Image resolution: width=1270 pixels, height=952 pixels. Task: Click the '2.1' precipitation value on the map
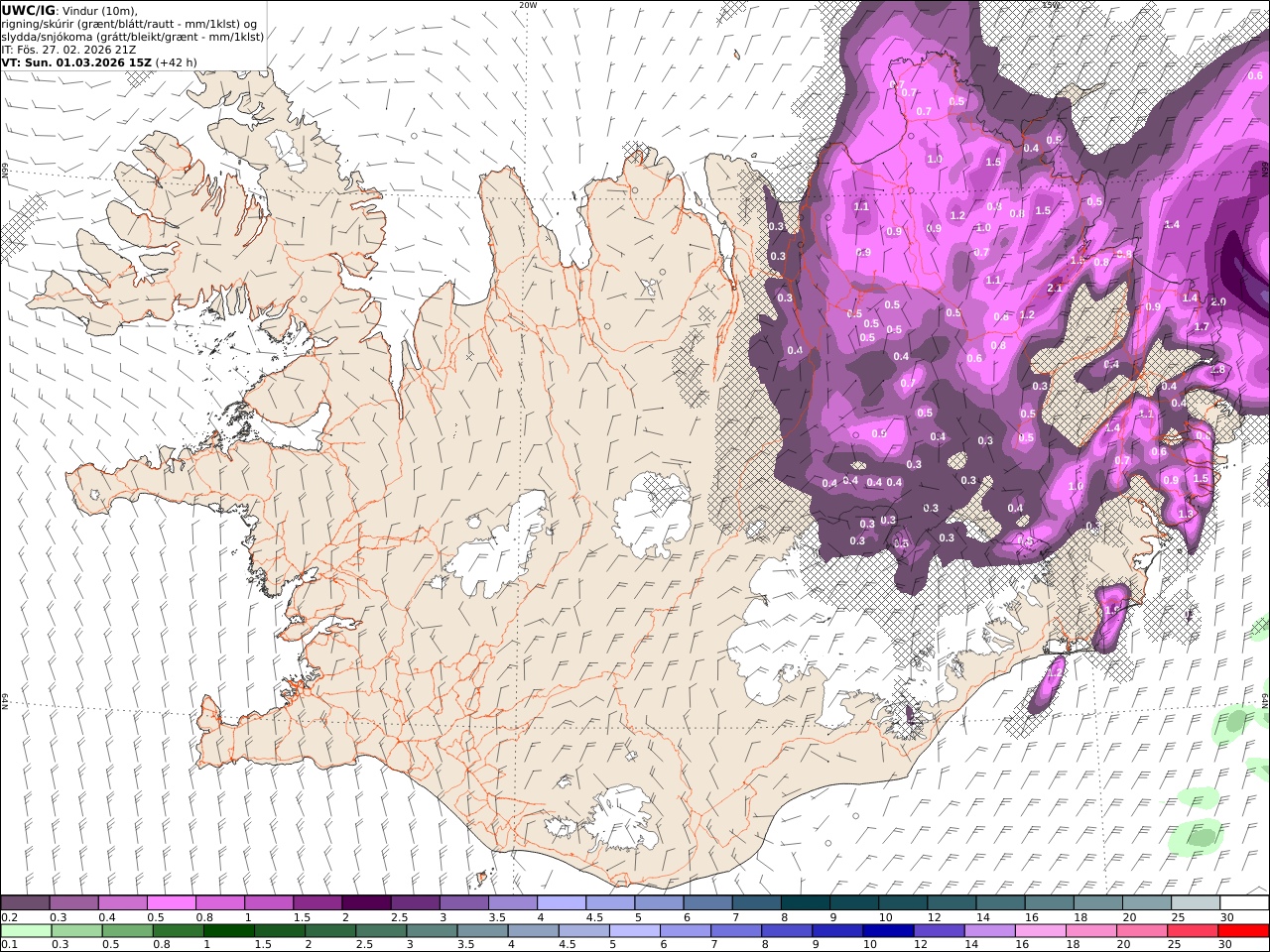1054,289
